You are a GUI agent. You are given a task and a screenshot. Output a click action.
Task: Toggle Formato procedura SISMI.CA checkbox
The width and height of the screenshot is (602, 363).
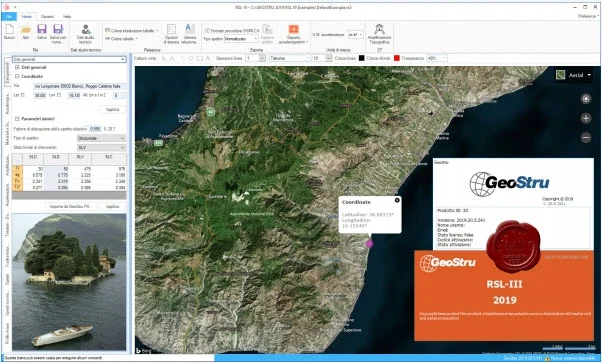(207, 31)
